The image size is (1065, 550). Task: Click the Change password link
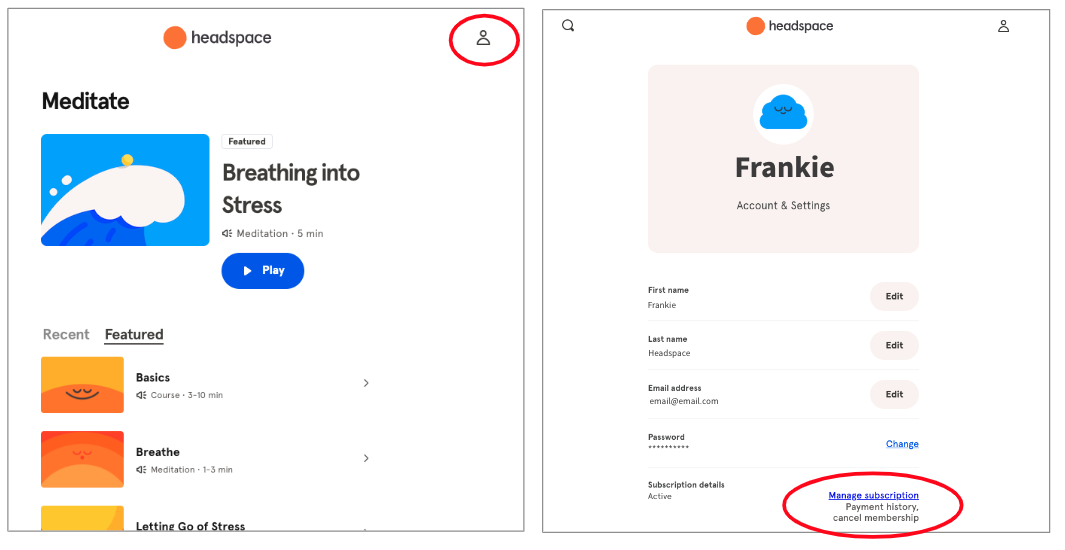coord(902,444)
